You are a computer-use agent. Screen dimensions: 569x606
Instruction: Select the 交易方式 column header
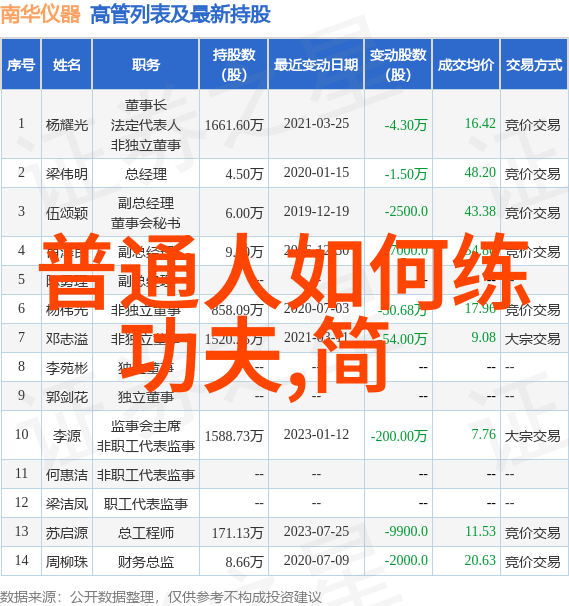(534, 65)
